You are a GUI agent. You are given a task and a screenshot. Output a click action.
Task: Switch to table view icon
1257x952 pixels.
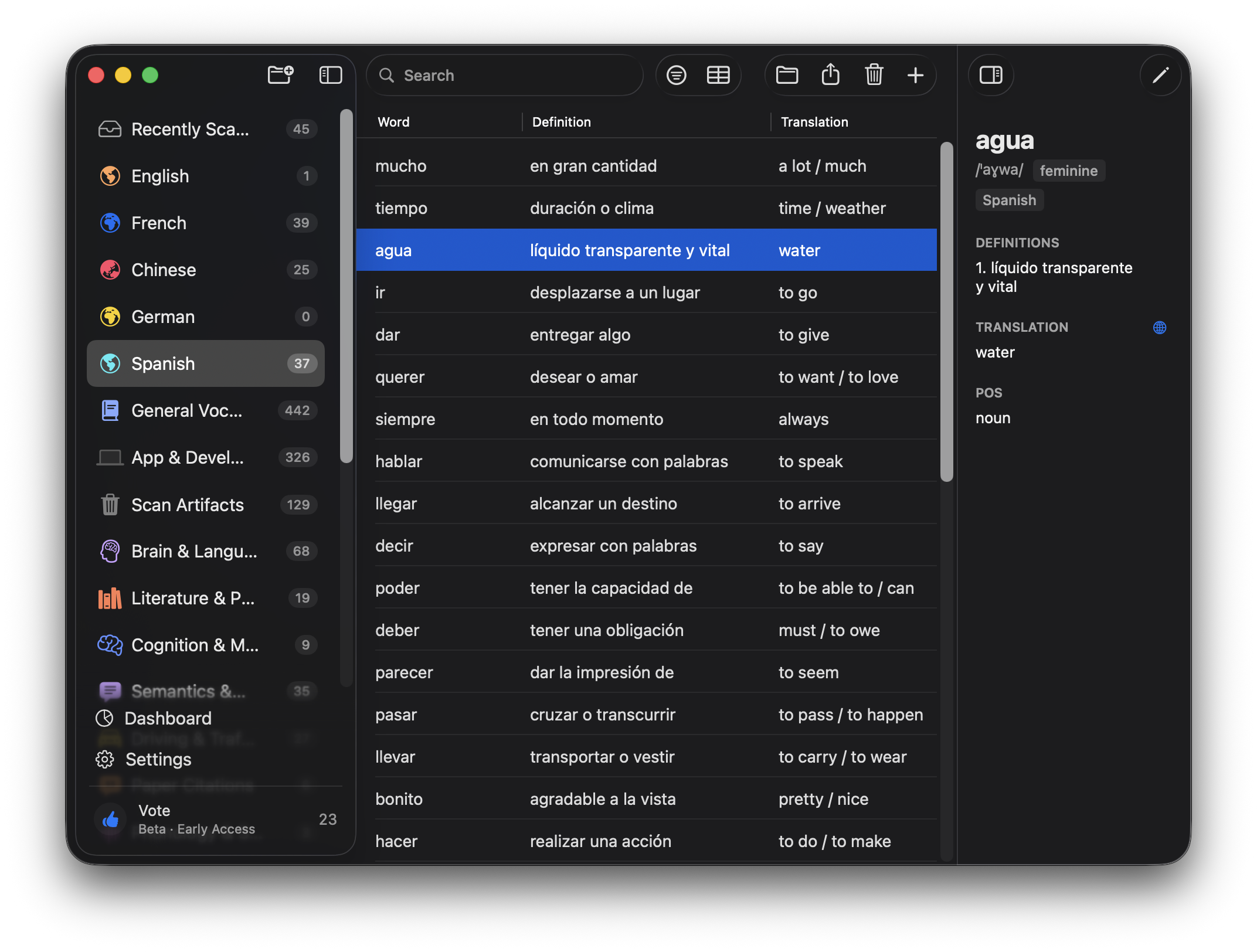718,75
